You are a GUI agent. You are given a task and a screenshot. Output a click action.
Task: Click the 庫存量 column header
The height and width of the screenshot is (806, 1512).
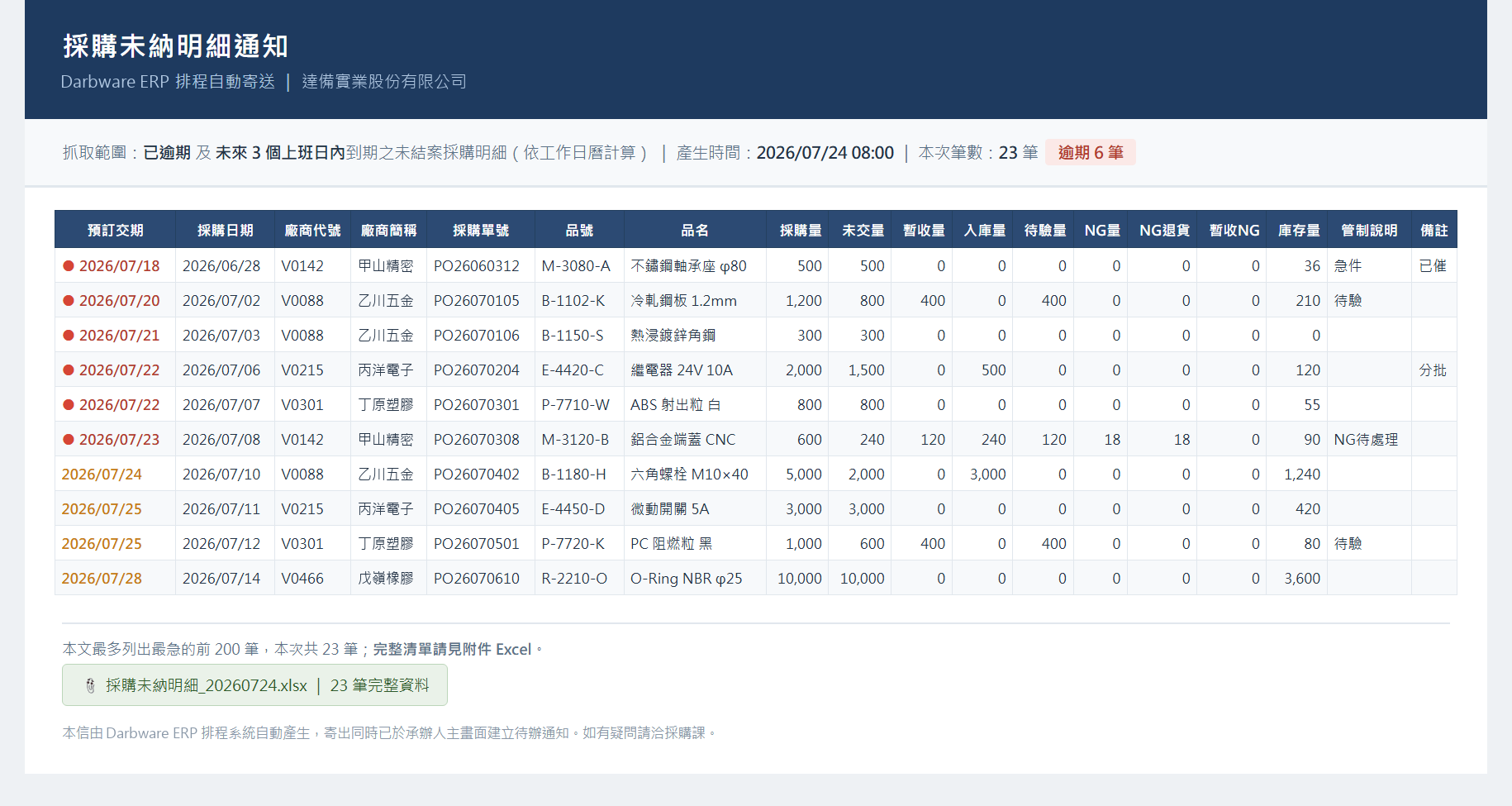1299,230
